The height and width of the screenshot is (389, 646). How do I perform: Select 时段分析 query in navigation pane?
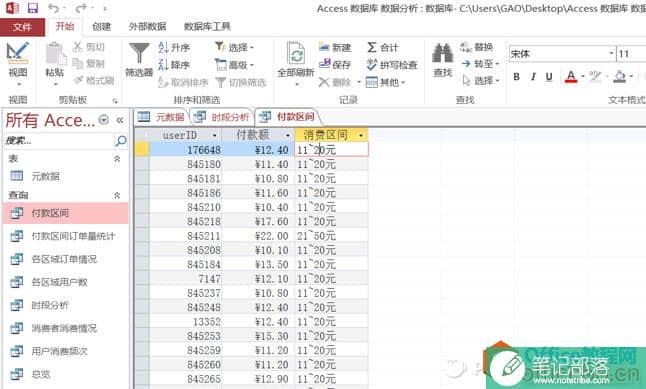coord(66,305)
